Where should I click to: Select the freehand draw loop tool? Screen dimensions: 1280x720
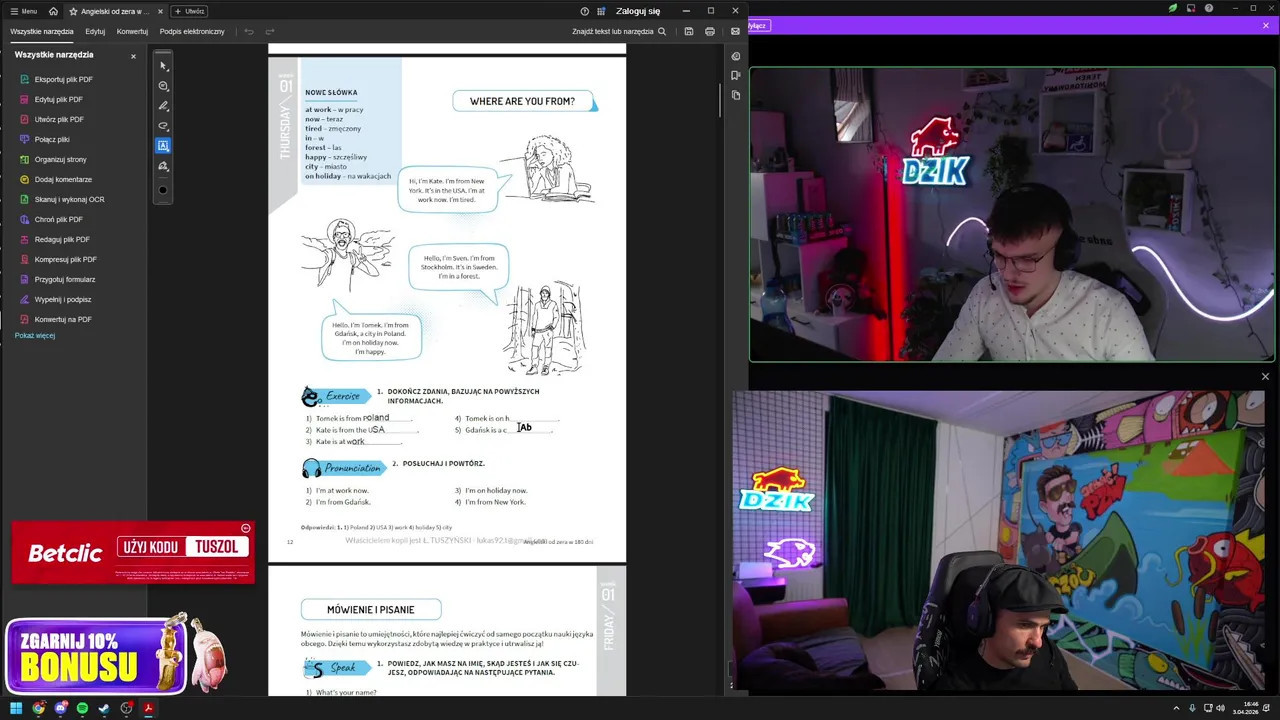coord(164,126)
